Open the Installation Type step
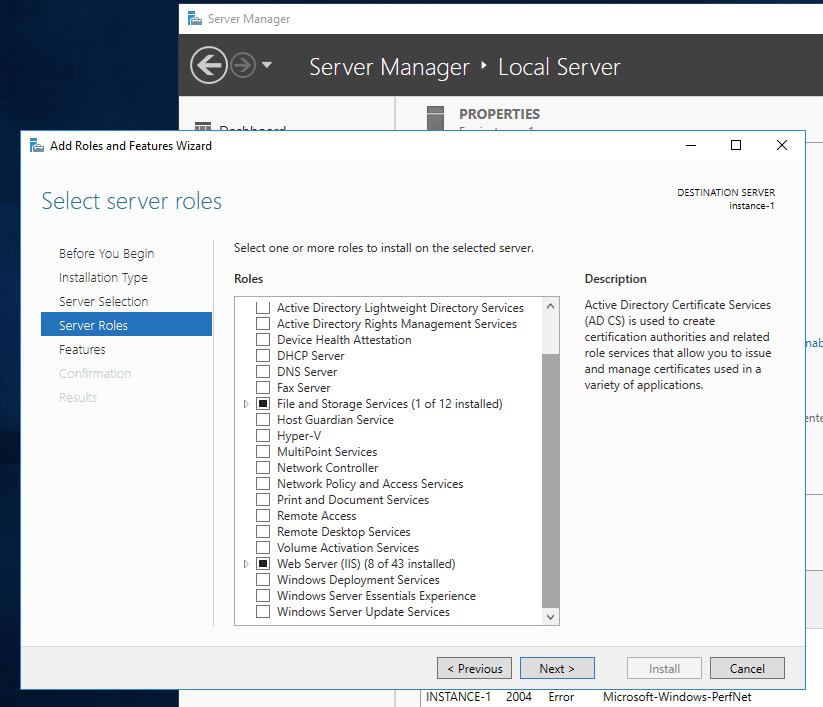823x707 pixels. pyautogui.click(x=103, y=278)
